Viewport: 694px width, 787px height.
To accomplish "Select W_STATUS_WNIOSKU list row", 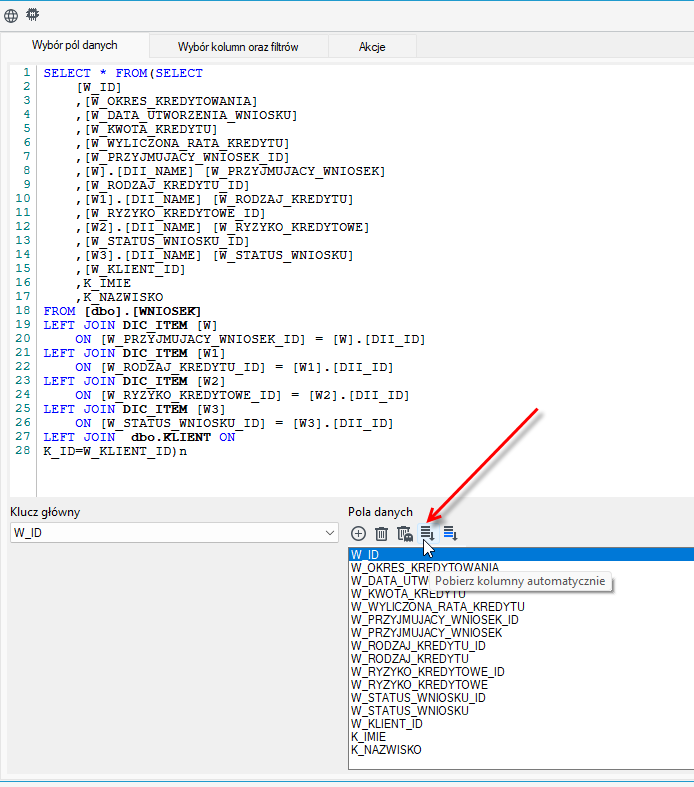I will pos(521,711).
